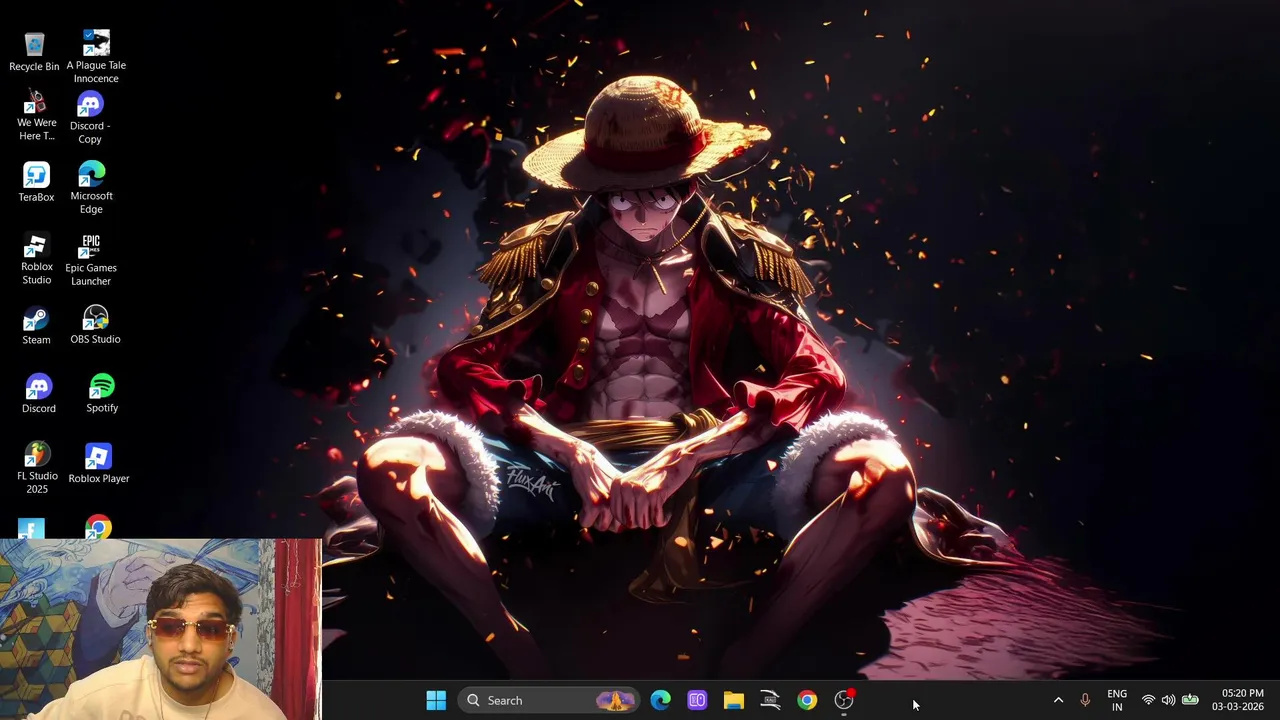The width and height of the screenshot is (1280, 720).
Task: Switch the ENG IN input language
Action: click(1117, 700)
